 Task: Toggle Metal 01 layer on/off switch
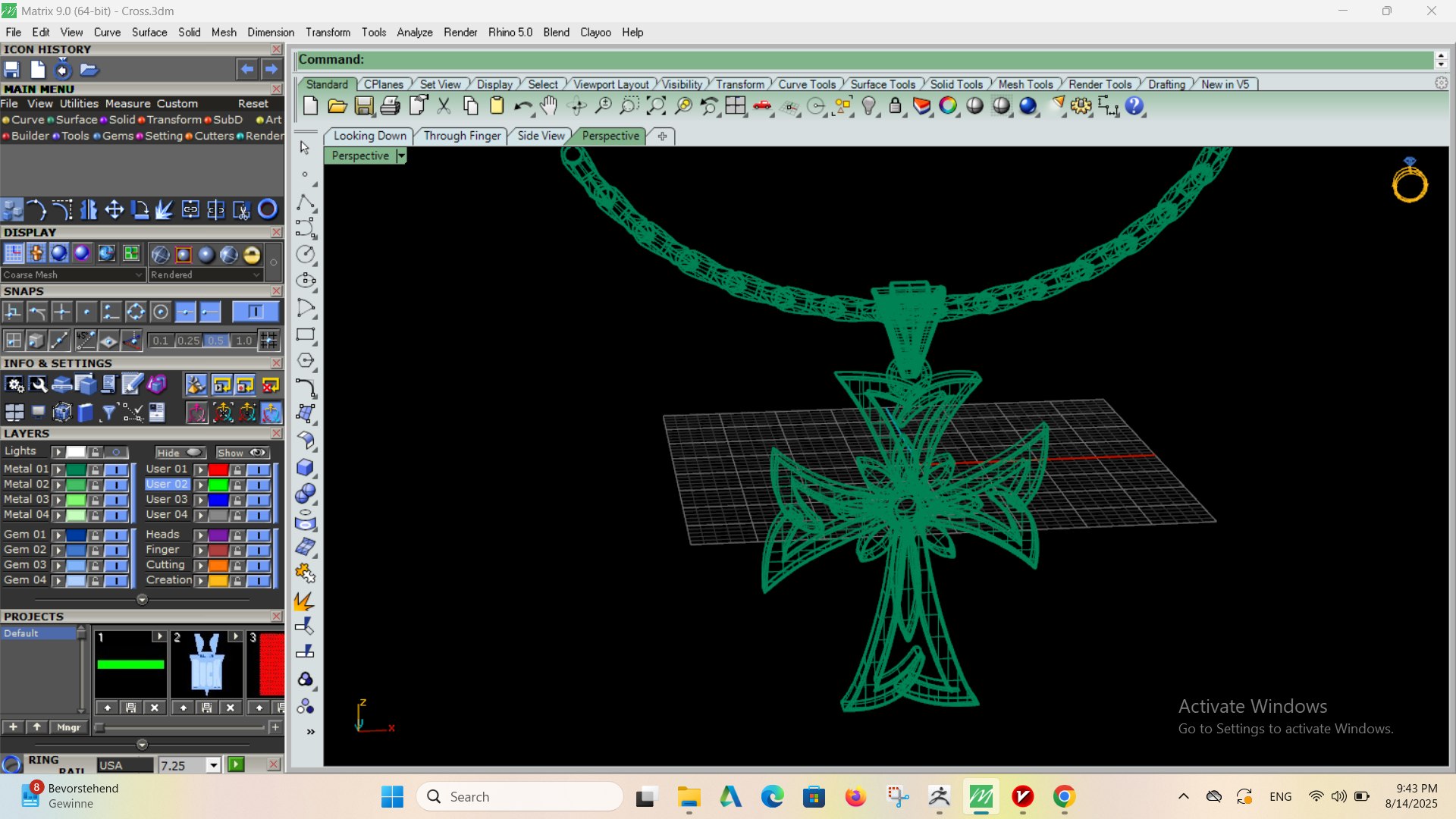pyautogui.click(x=116, y=469)
